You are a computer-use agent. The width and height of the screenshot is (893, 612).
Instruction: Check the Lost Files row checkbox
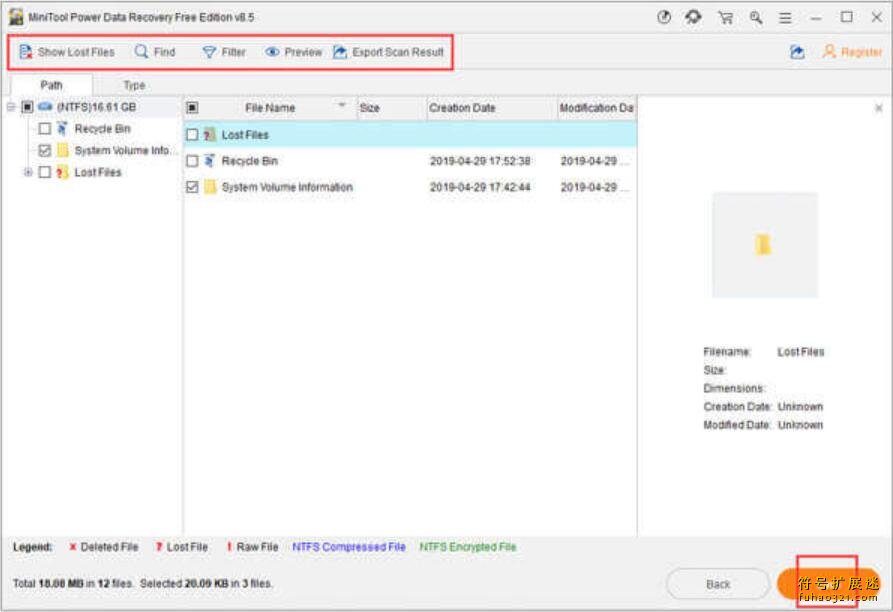[x=192, y=135]
